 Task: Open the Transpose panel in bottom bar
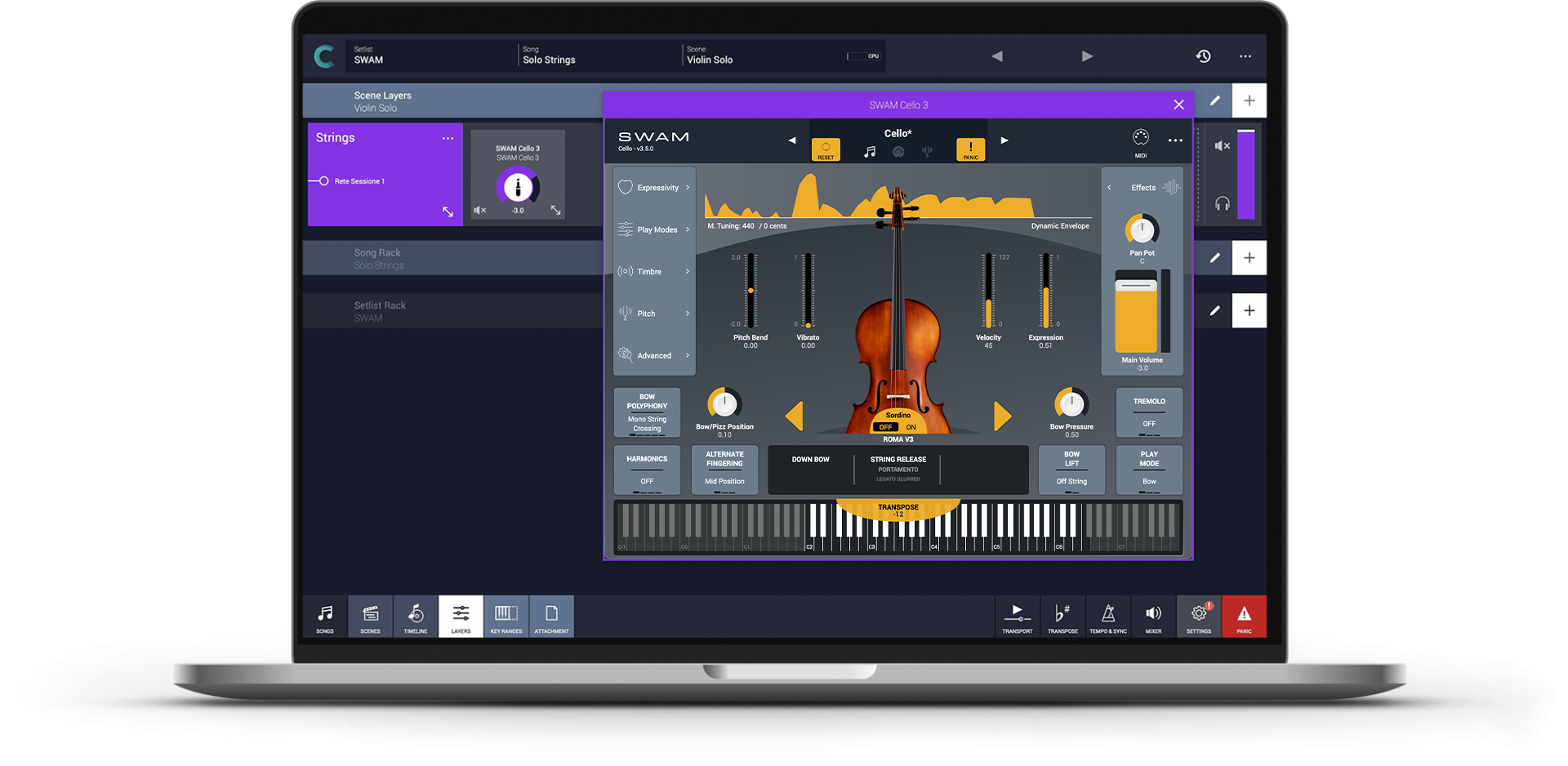point(1062,617)
